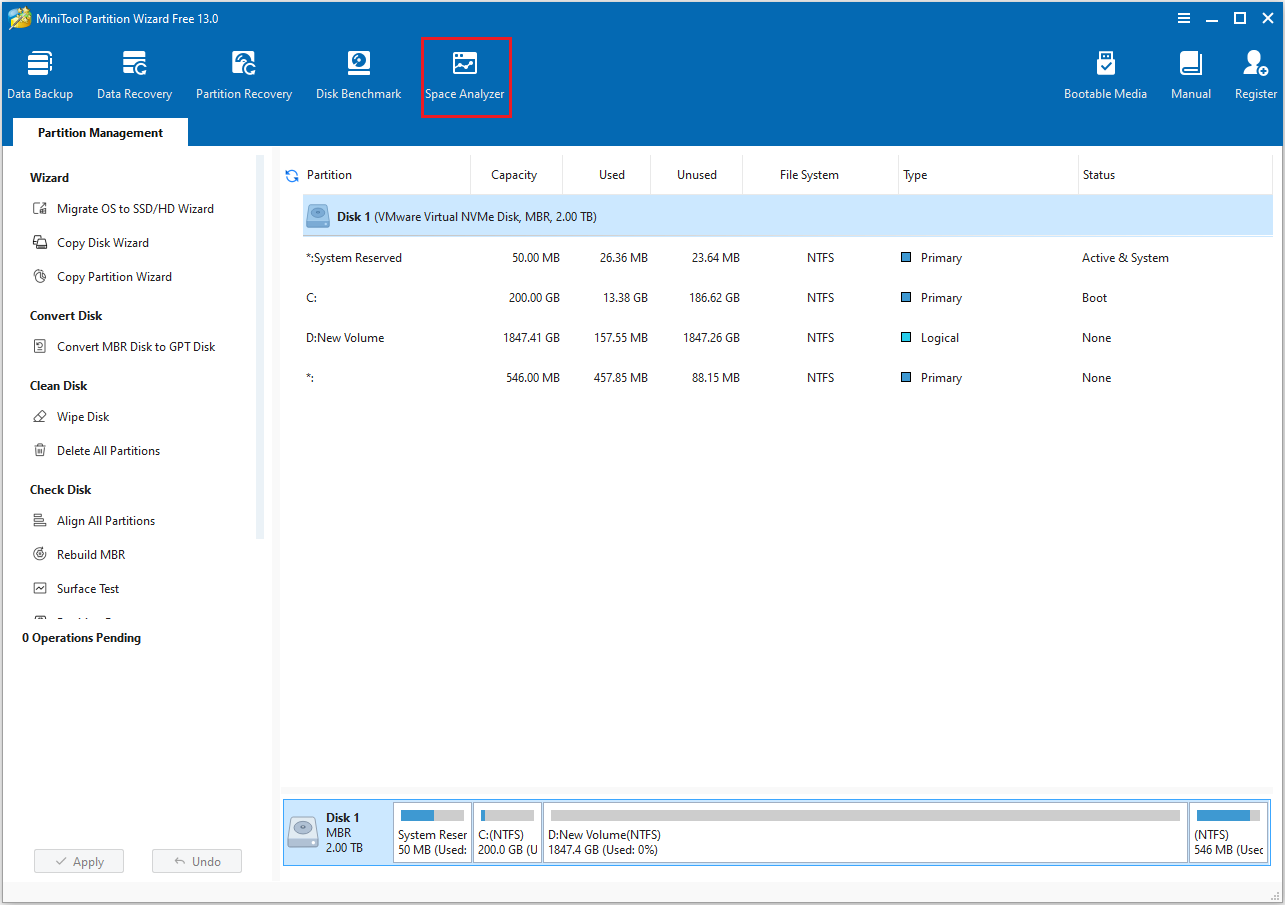This screenshot has height=905, width=1285.
Task: Click the left sidebar vertical scrollbar
Action: click(x=260, y=347)
